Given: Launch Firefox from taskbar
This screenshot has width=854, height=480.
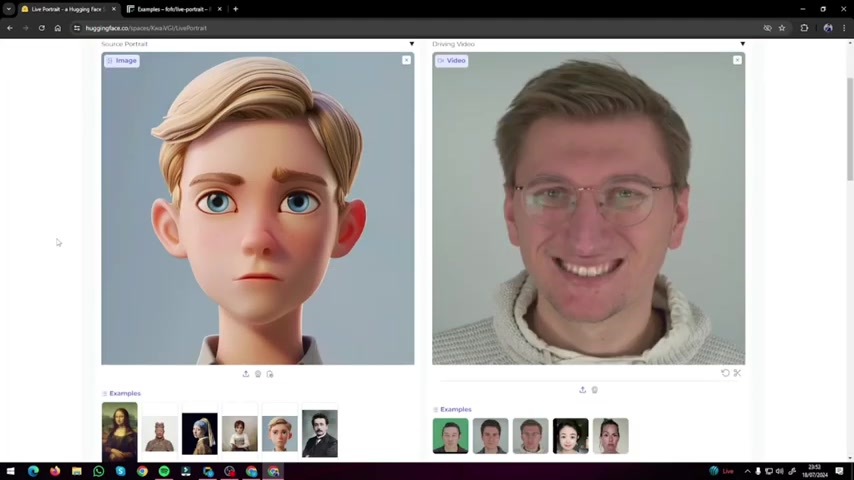Looking at the screenshot, I should [55, 471].
